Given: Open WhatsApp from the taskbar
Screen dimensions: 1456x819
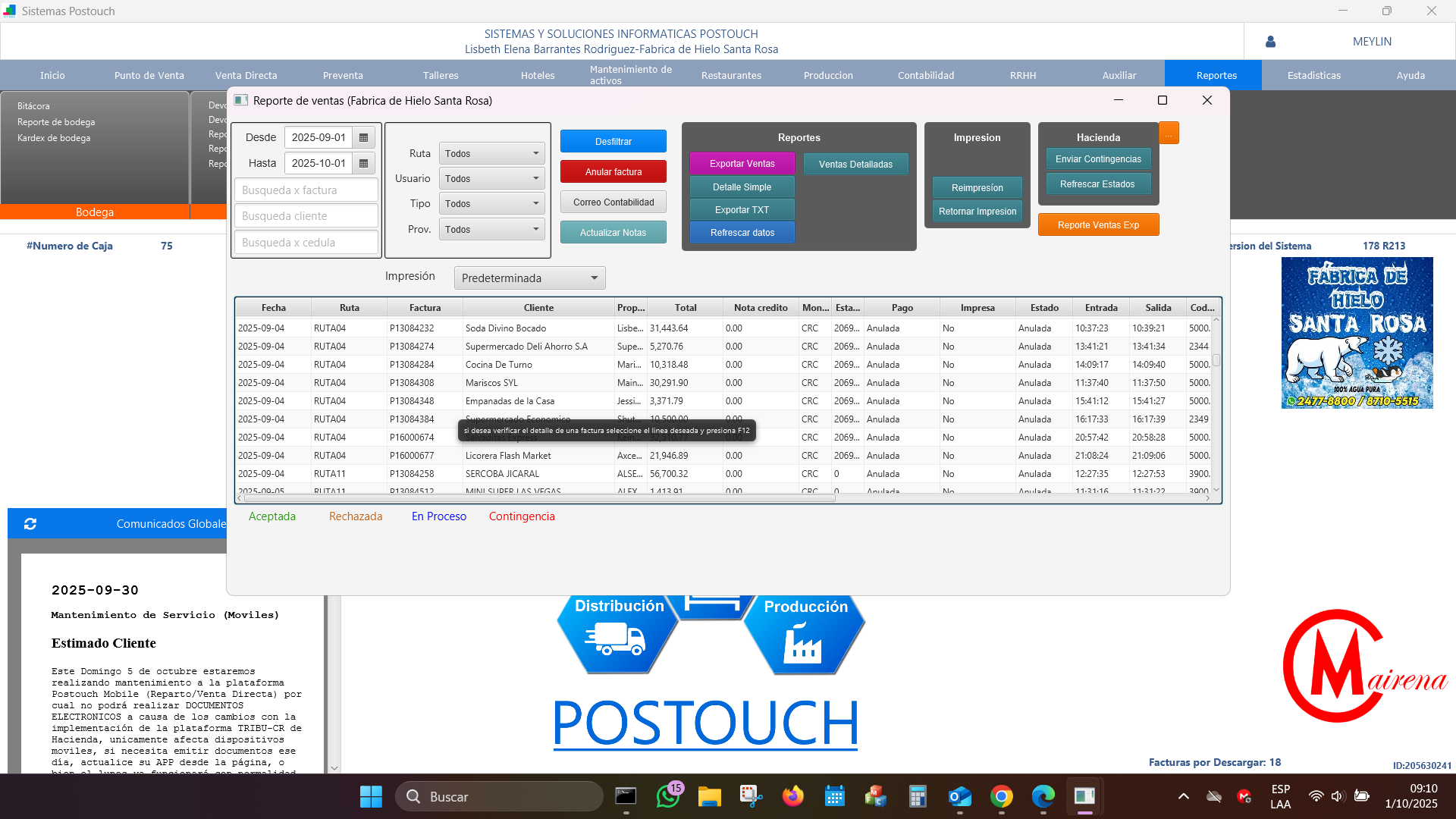Looking at the screenshot, I should [668, 796].
